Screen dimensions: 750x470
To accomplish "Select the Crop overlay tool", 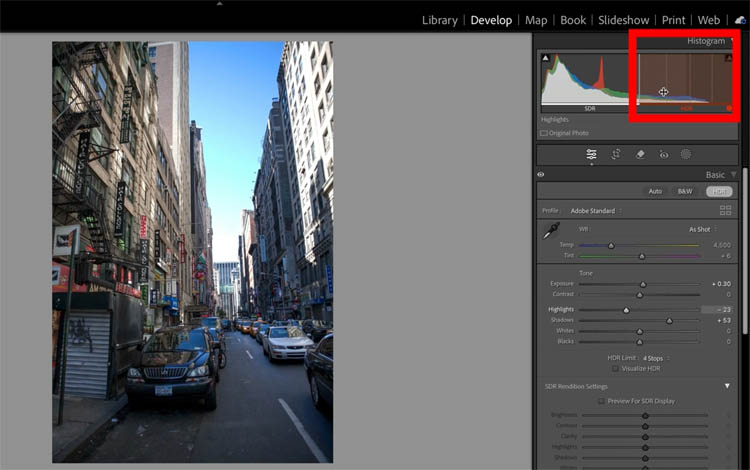I will coord(616,154).
